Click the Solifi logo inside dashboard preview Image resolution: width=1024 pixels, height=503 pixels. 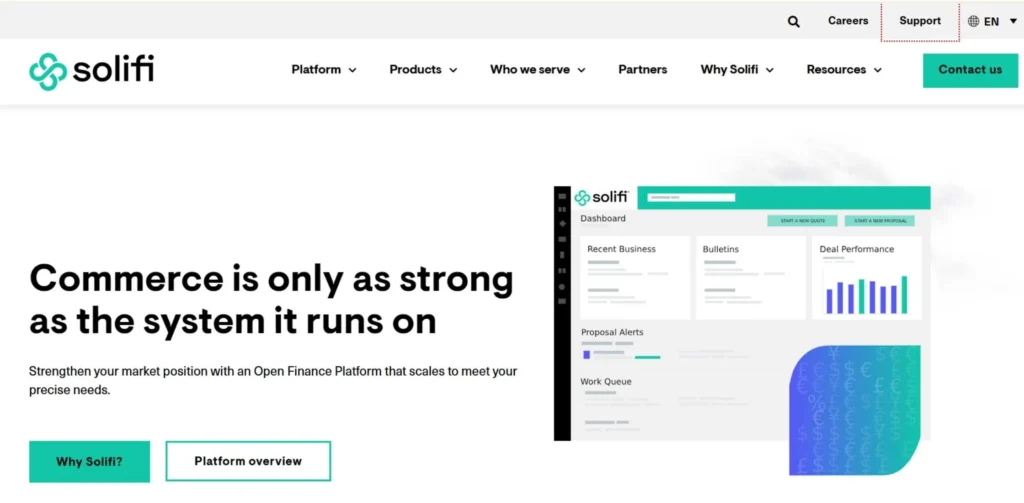[601, 197]
